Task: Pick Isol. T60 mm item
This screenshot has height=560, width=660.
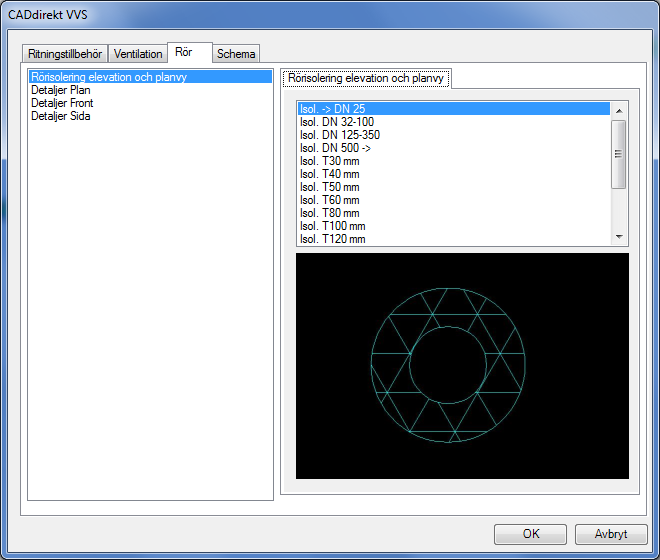Action: (454, 200)
